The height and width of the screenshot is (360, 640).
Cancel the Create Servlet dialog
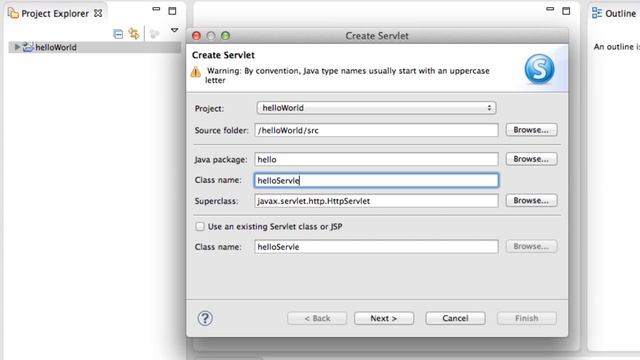point(455,318)
